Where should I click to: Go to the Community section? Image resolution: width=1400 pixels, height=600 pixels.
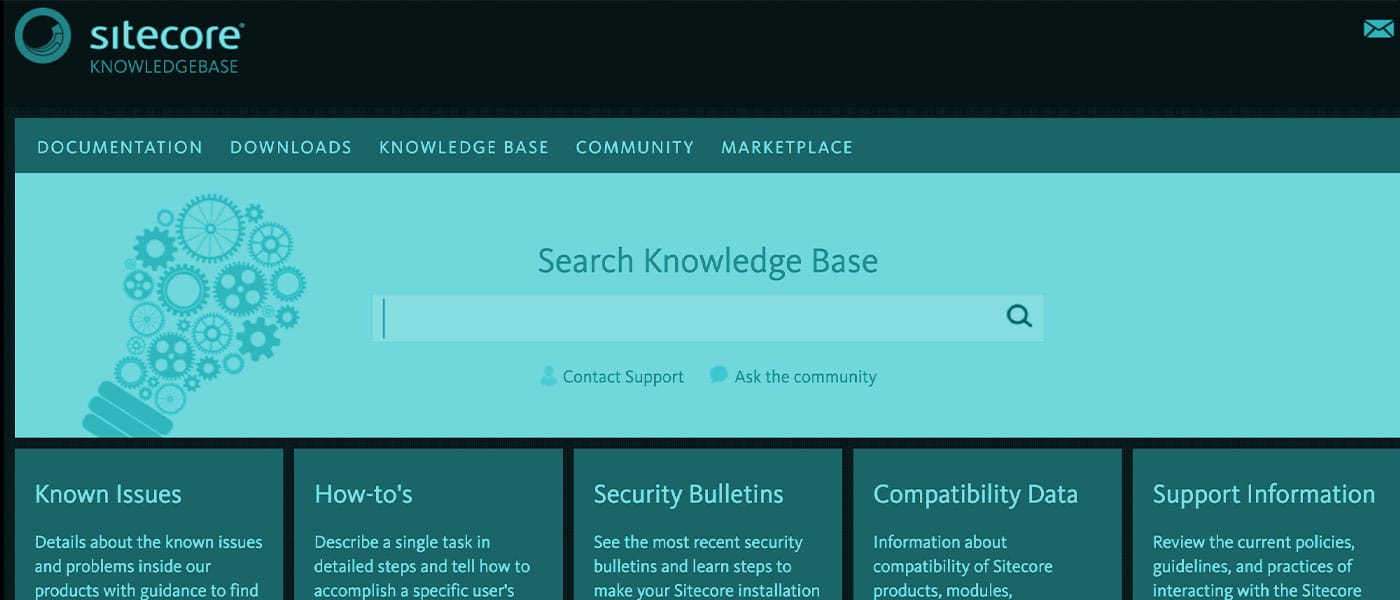click(634, 146)
